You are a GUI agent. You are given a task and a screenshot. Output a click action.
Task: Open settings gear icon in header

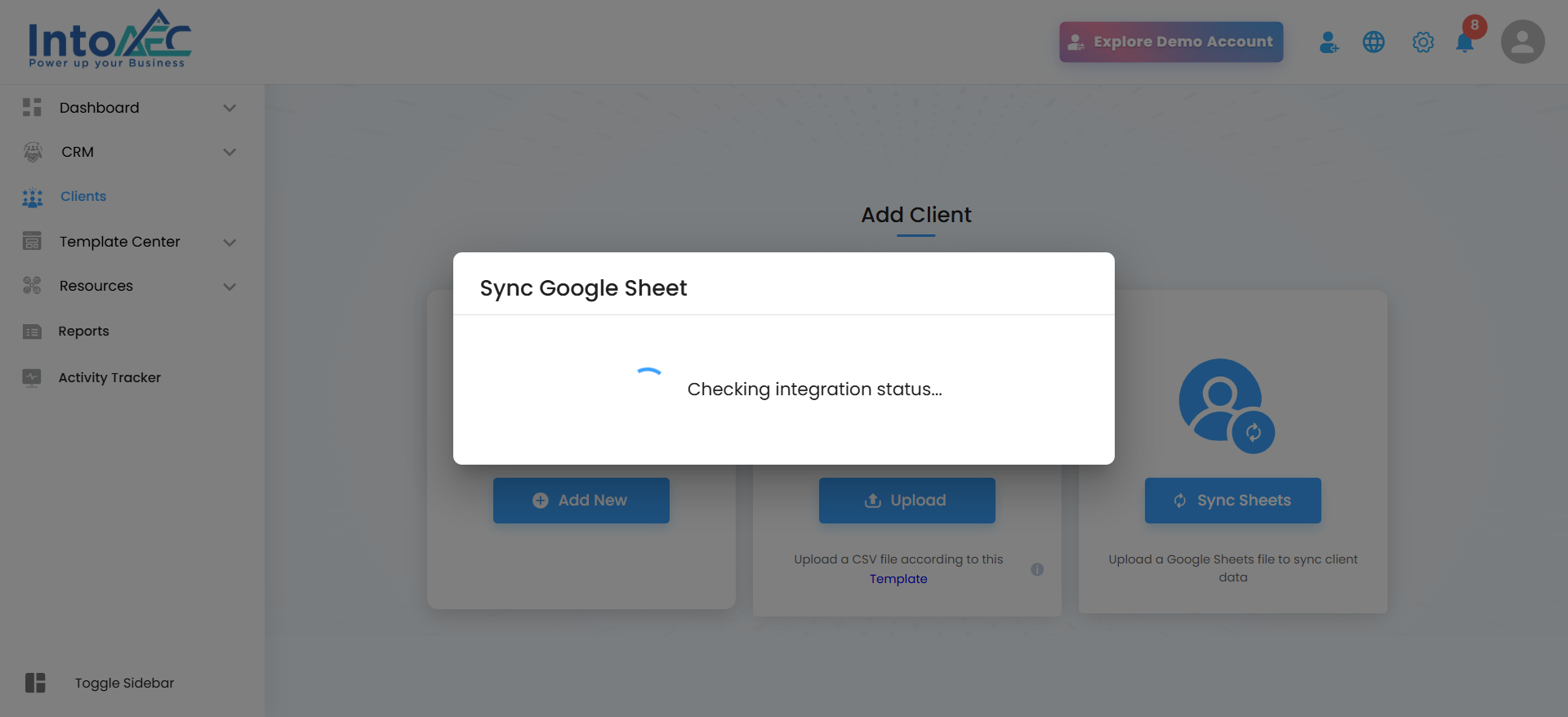(x=1423, y=42)
